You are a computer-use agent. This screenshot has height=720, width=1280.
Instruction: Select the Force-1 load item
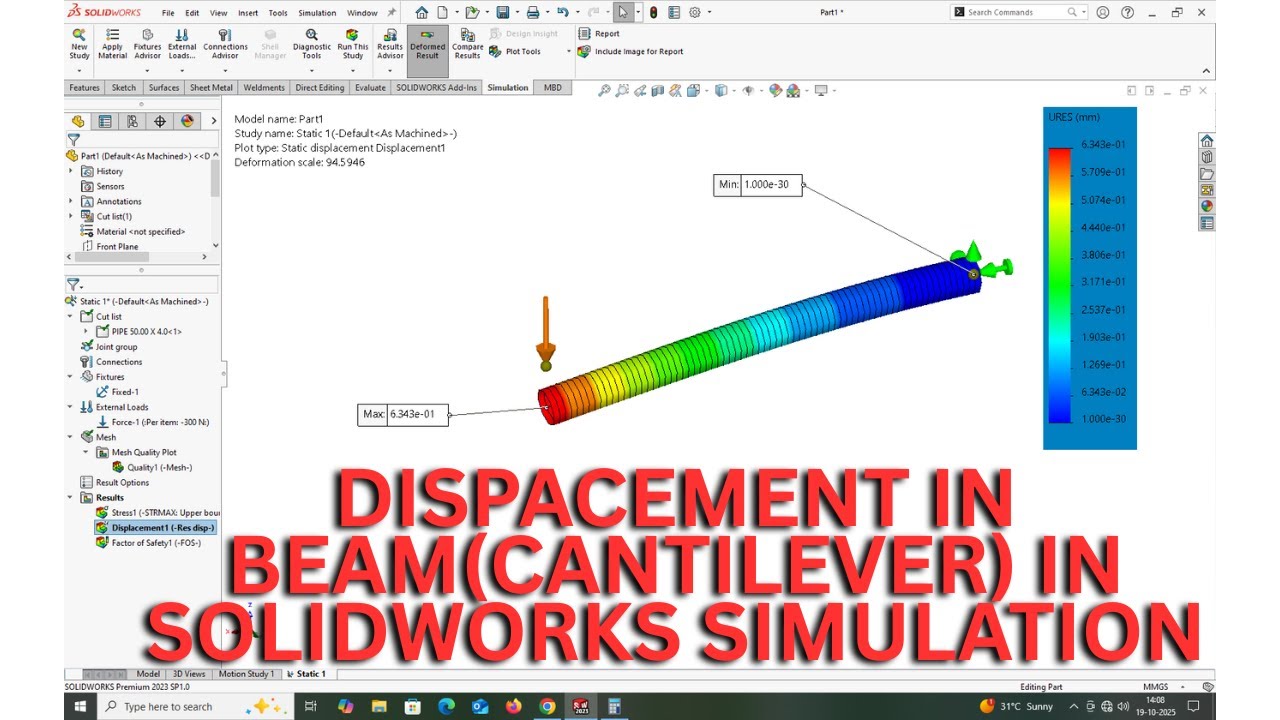pos(153,422)
